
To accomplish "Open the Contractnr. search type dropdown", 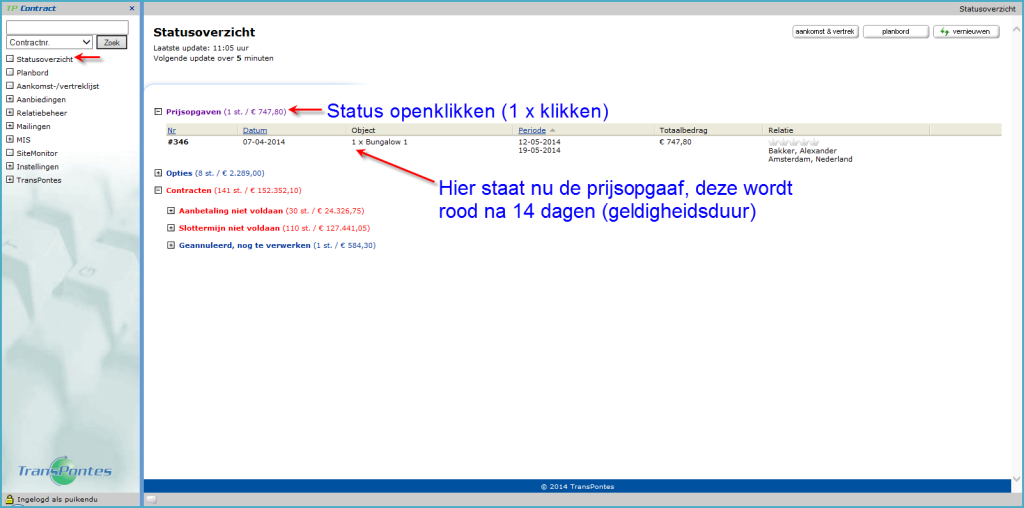I will tap(50, 43).
